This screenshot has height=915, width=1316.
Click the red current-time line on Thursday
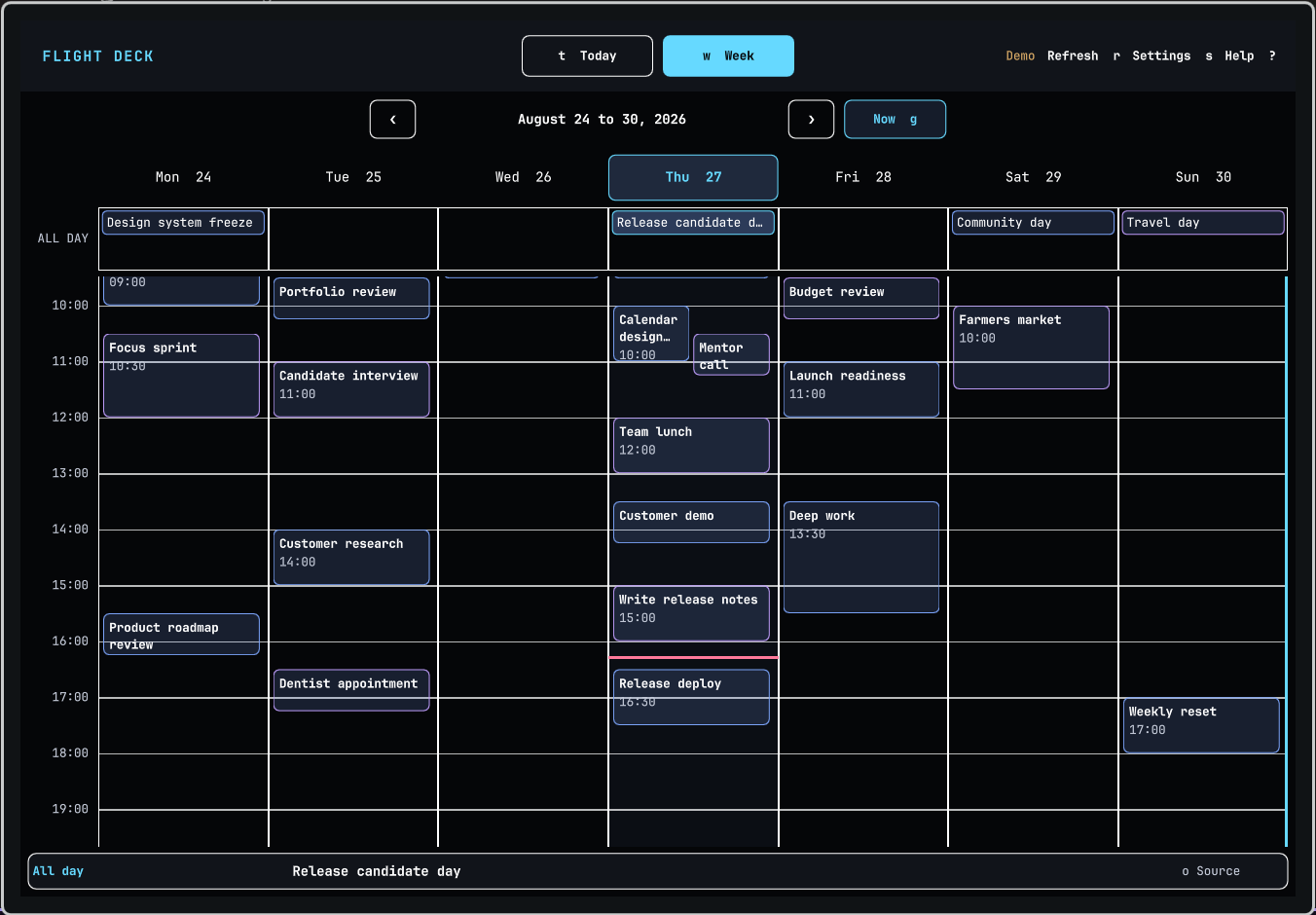[x=693, y=658]
